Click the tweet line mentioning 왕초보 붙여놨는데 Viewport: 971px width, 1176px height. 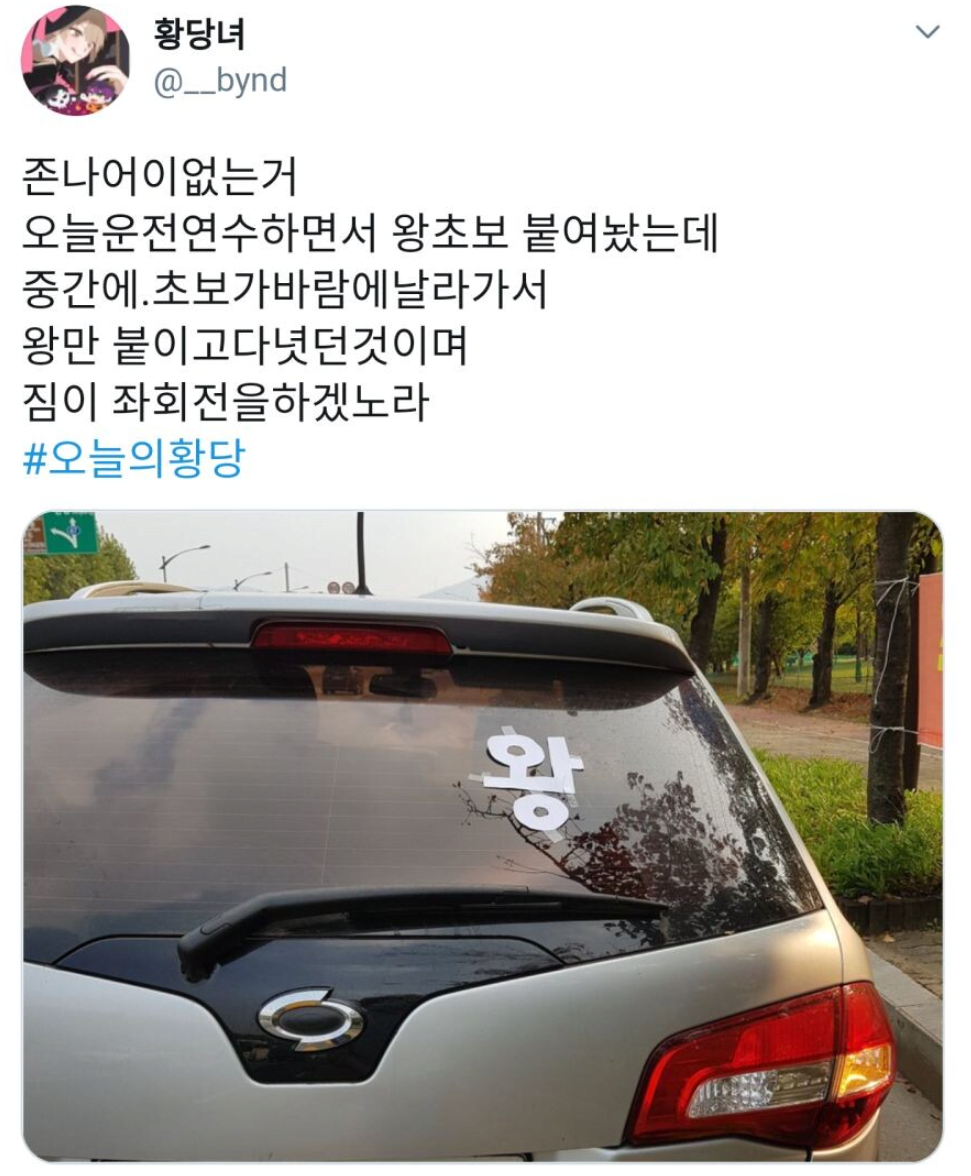tap(370, 233)
